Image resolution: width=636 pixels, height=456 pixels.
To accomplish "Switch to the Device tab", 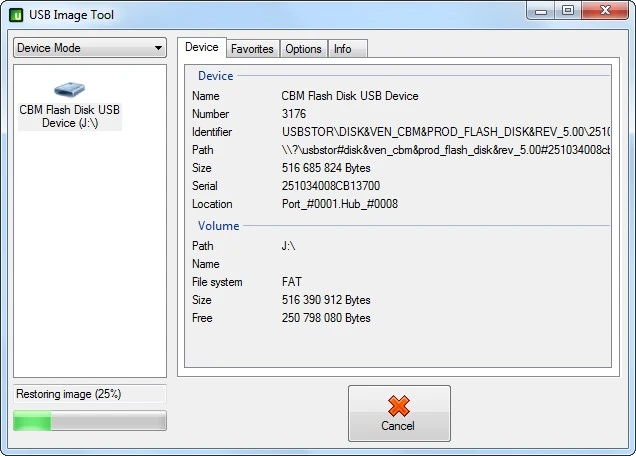I will point(202,47).
